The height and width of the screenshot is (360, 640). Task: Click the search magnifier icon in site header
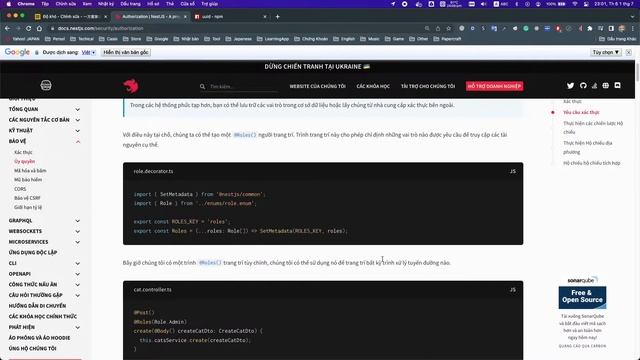pyautogui.click(x=202, y=87)
